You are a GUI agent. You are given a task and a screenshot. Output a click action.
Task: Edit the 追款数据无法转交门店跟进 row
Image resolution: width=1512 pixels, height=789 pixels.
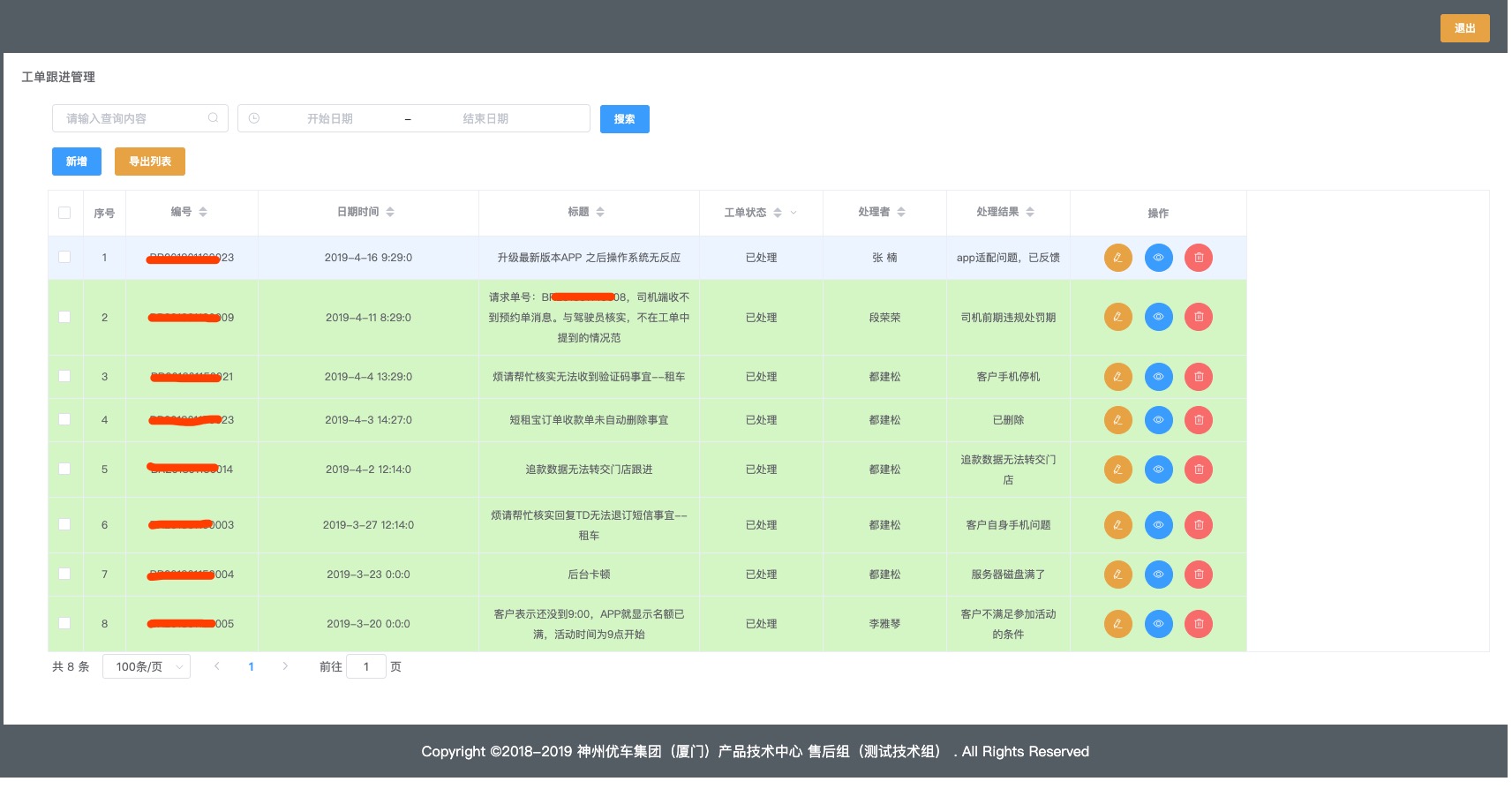click(1117, 470)
